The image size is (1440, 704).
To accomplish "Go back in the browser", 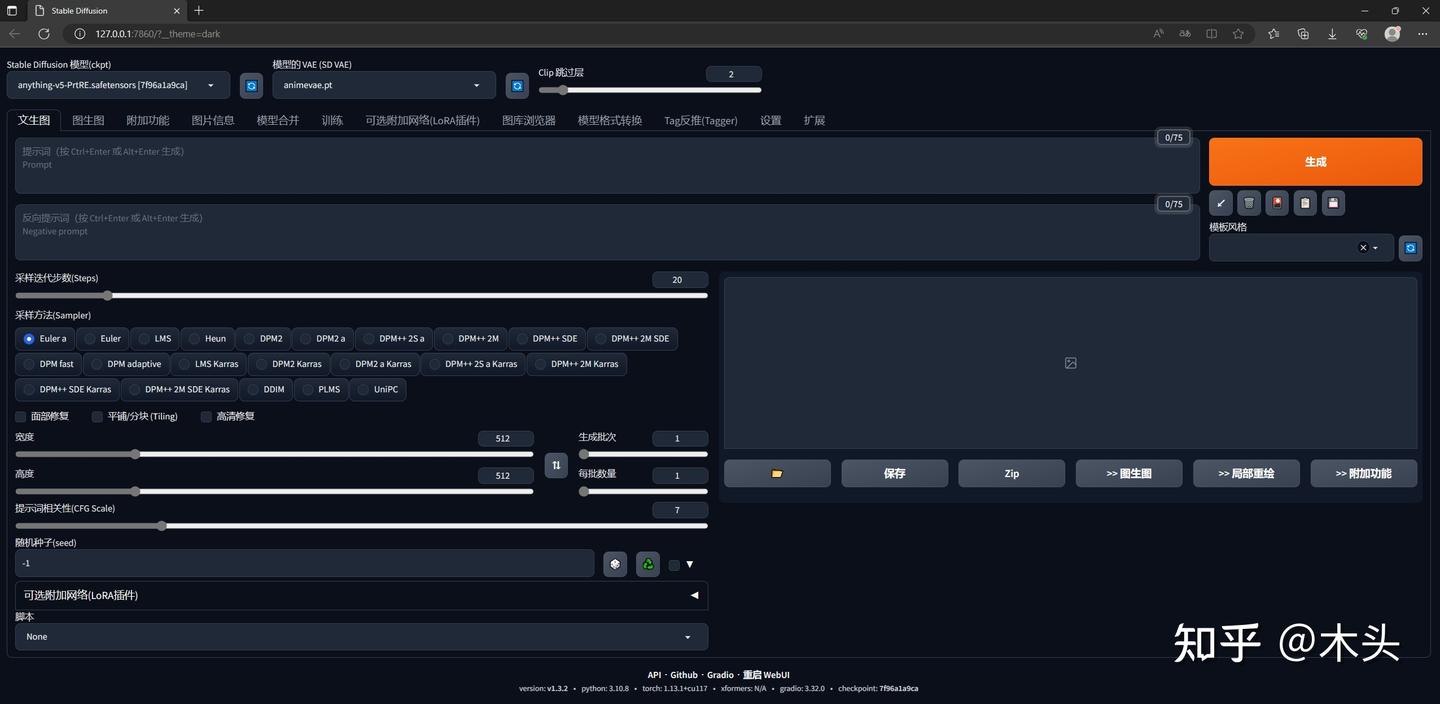I will [x=14, y=33].
